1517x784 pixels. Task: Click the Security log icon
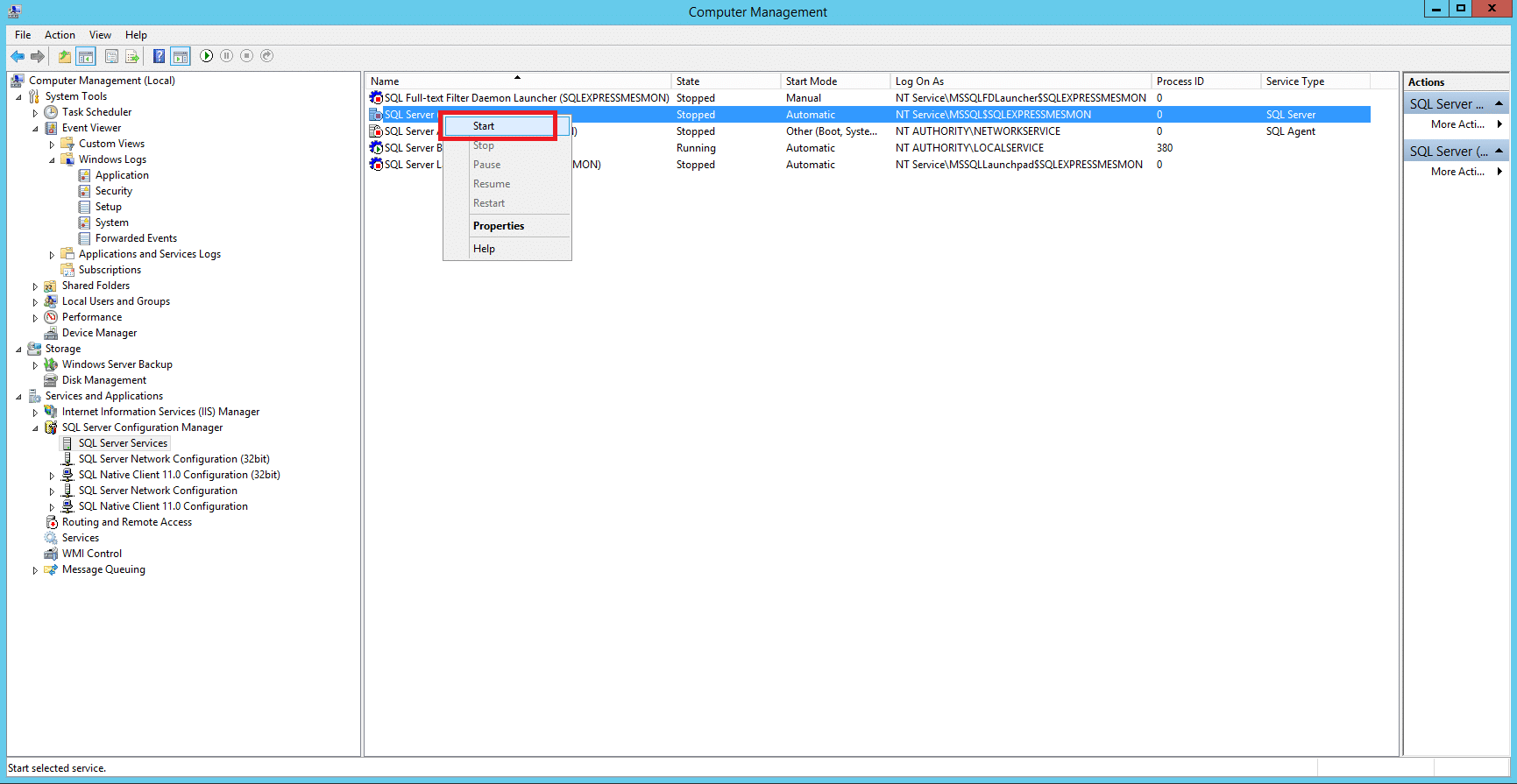pyautogui.click(x=84, y=191)
